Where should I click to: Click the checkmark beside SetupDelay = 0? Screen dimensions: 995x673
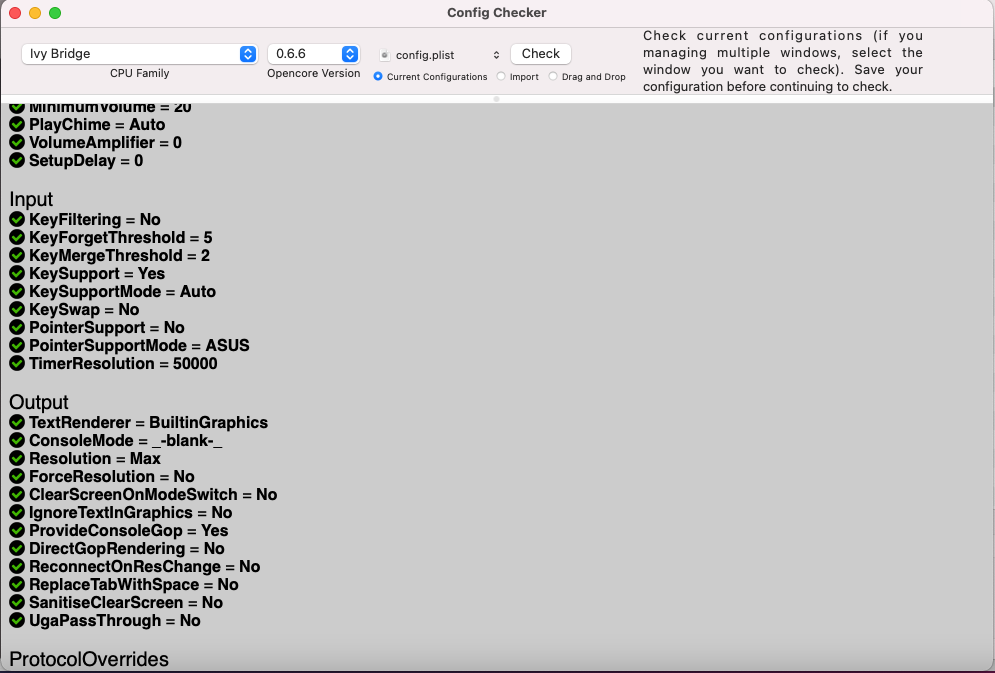[16, 160]
